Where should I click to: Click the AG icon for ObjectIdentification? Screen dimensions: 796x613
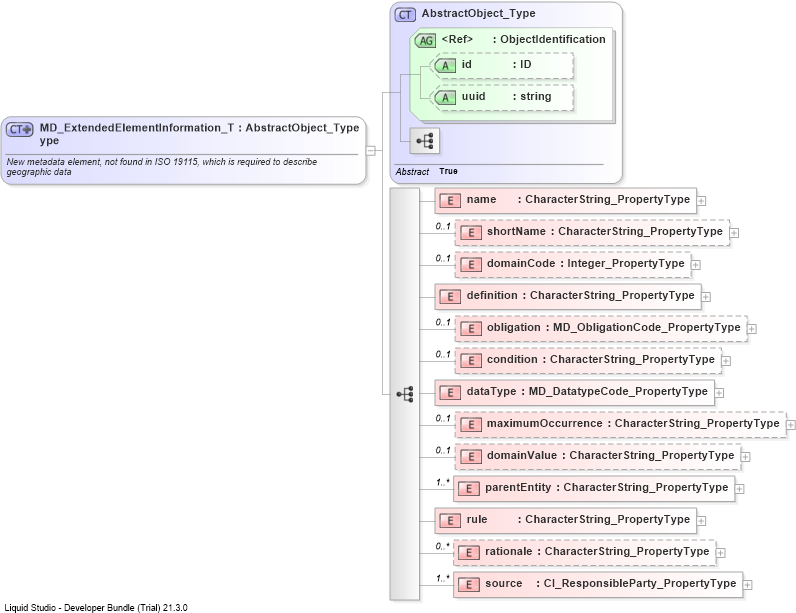pos(425,41)
